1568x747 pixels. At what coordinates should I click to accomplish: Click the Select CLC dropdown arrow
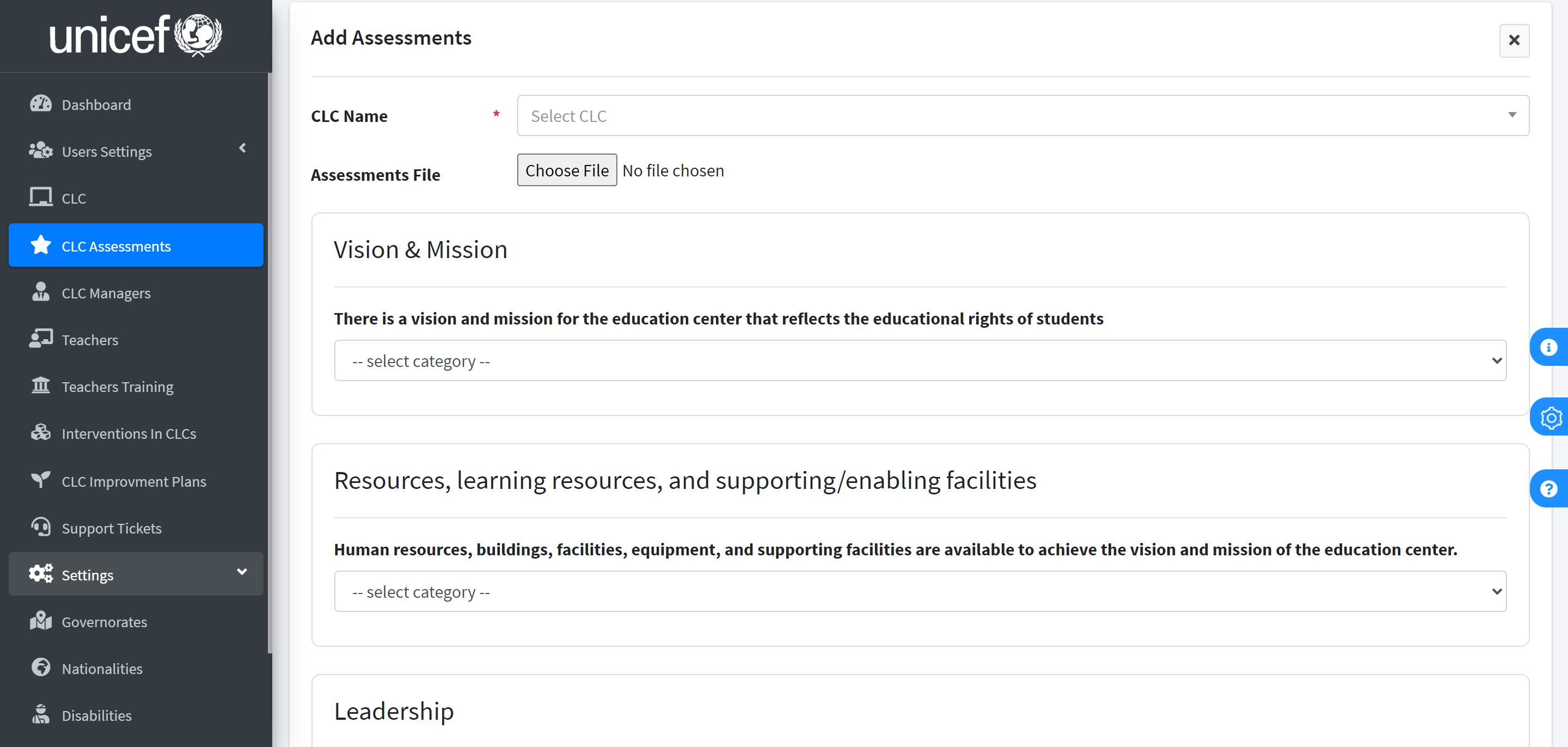pyautogui.click(x=1512, y=115)
